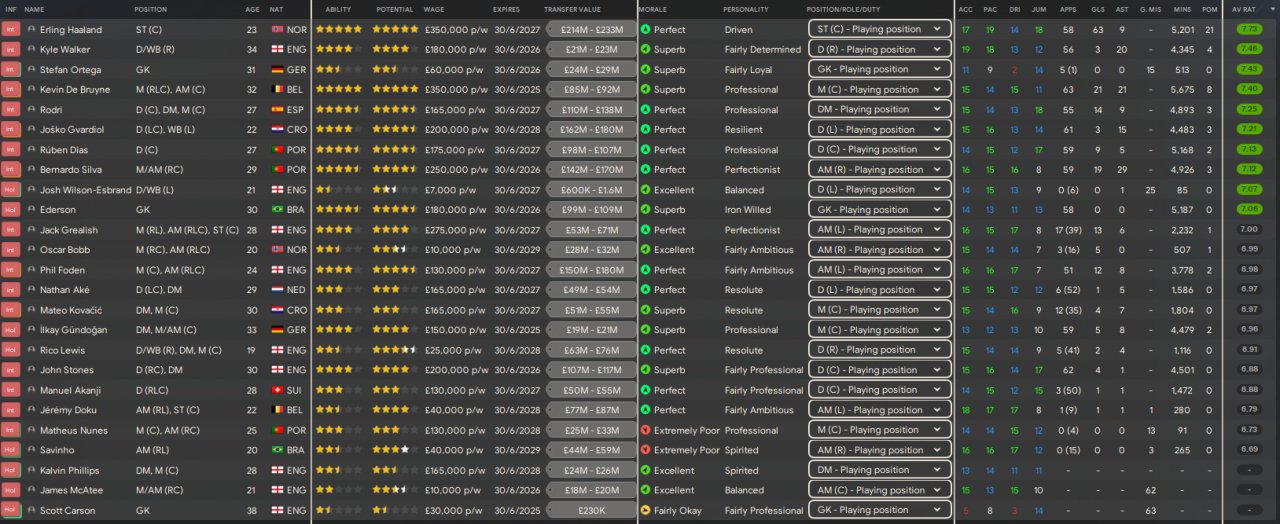Sort the squad list by the AGE column header
Image resolution: width=1280 pixels, height=524 pixels.
(252, 9)
